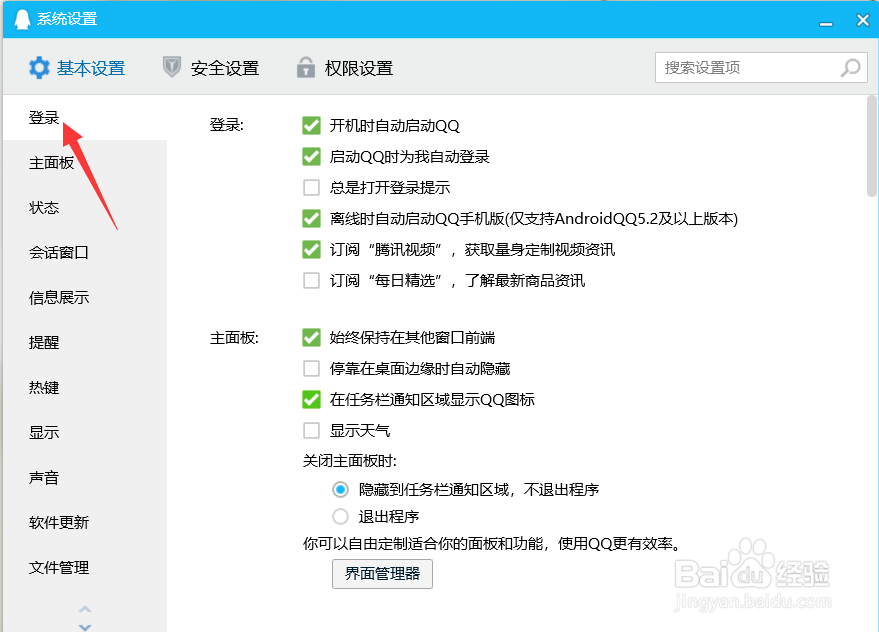
Task: Switch to the 权限设置 tab
Action: 345,68
